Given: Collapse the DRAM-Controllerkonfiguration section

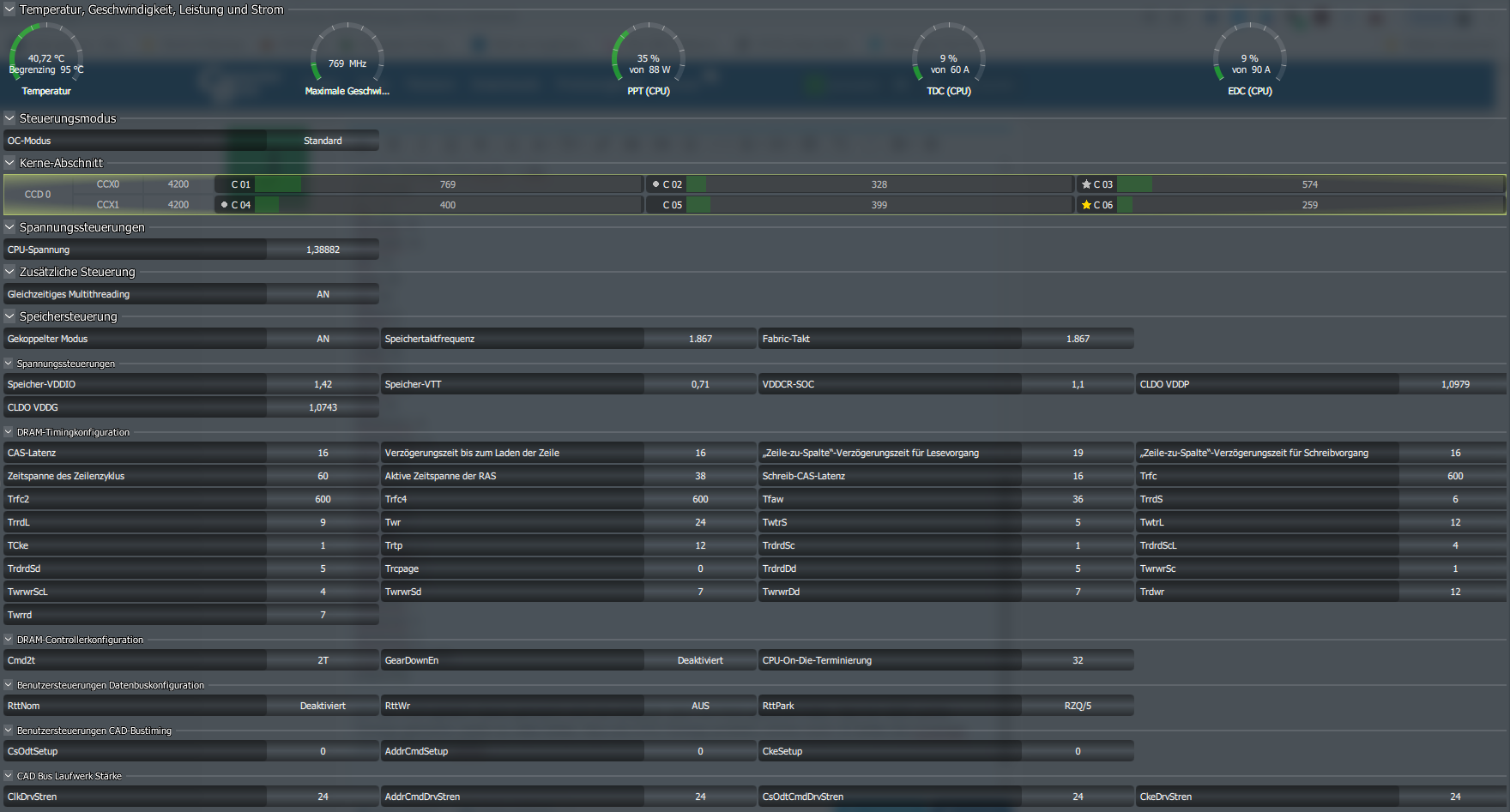Looking at the screenshot, I should [x=9, y=640].
